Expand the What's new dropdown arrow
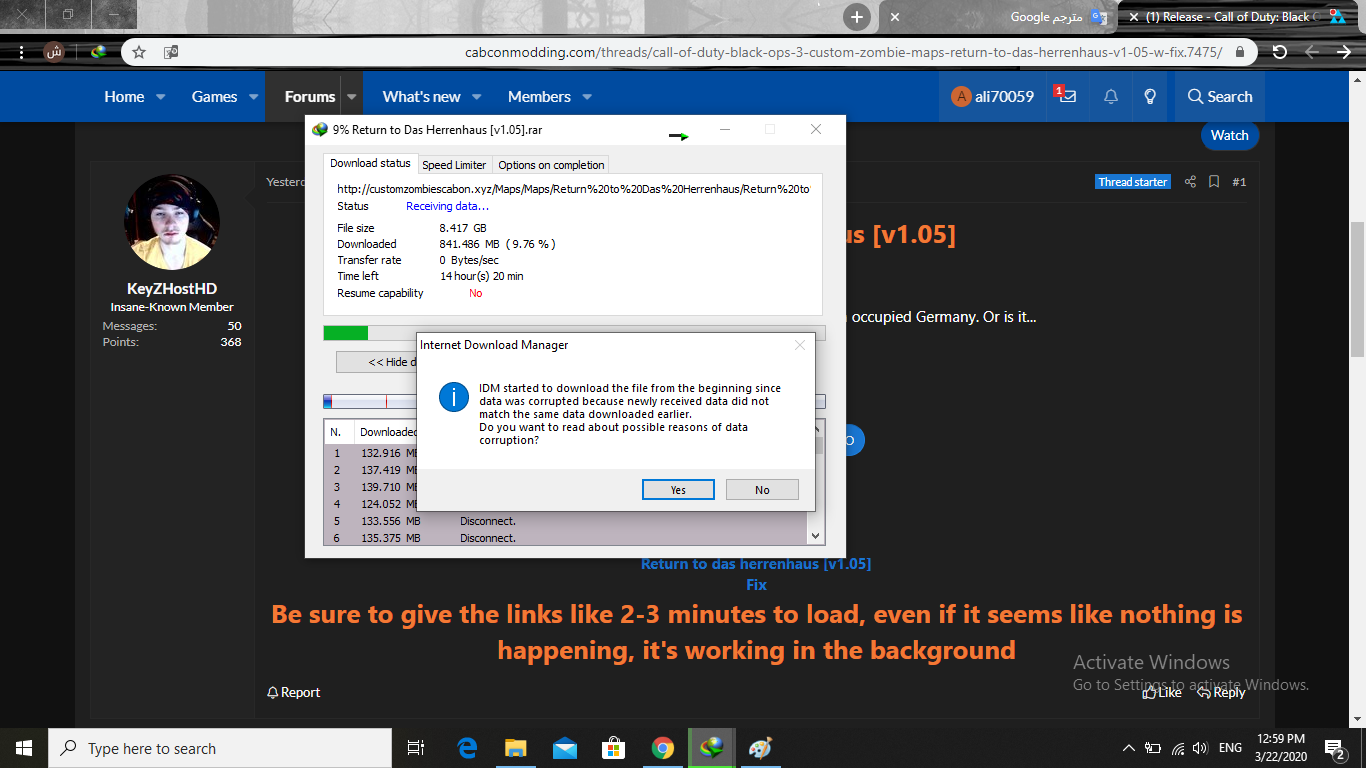This screenshot has width=1366, height=768. point(477,97)
